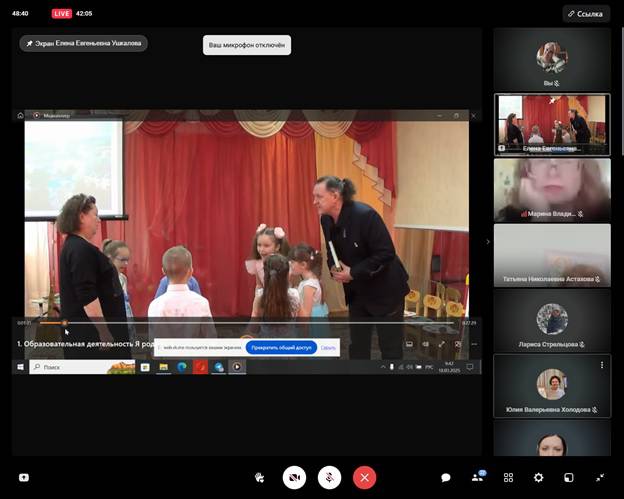Click the Поиск taskbar search field
Screen dimensions: 624x499
(82, 367)
